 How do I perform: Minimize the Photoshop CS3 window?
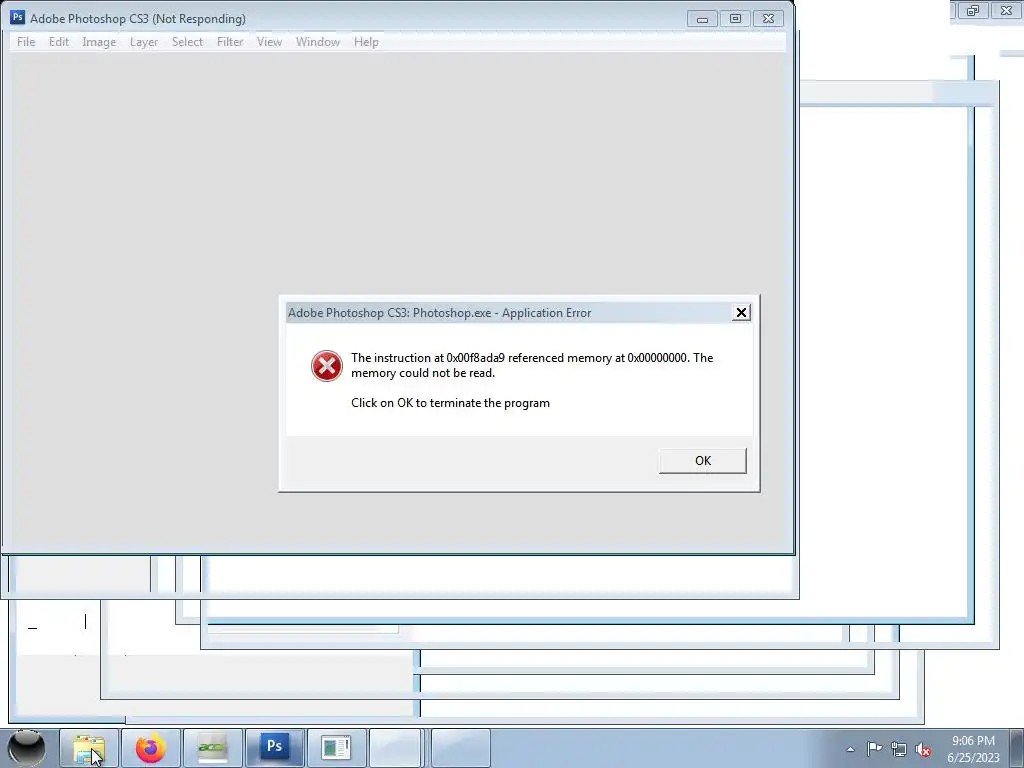coord(702,19)
